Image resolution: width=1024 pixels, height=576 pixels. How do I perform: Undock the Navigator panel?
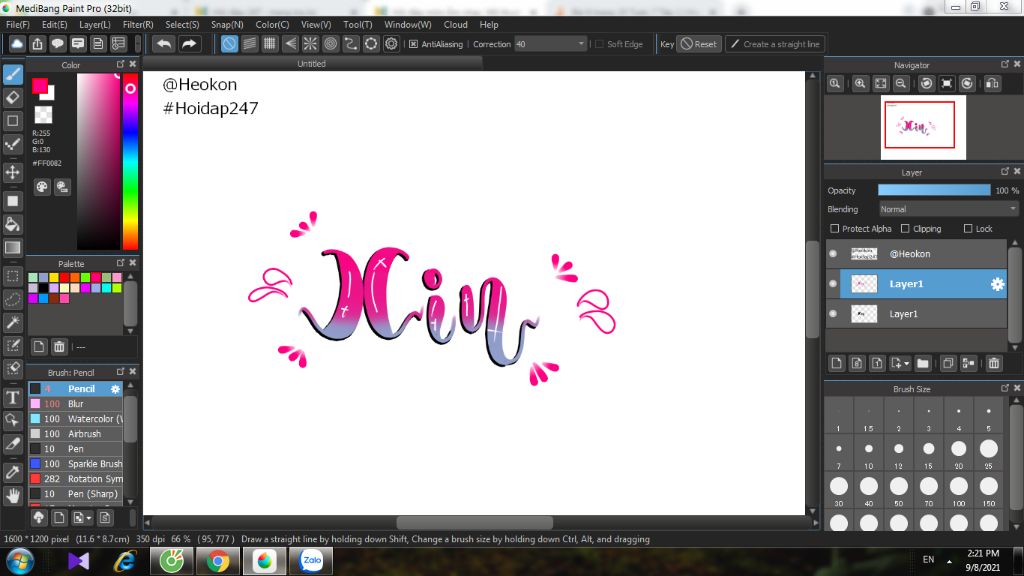click(x=1004, y=64)
